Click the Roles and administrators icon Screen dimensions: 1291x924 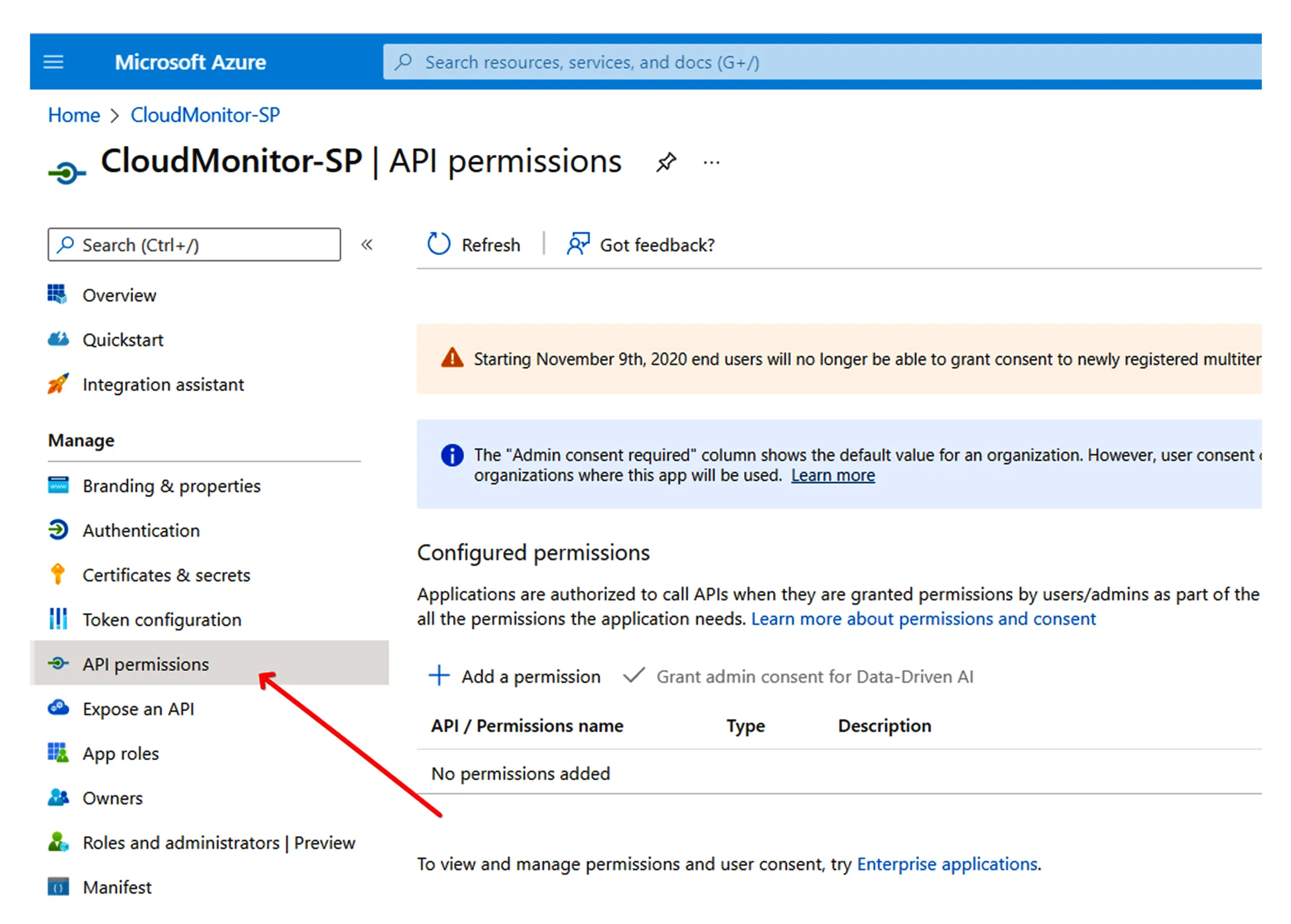(x=58, y=842)
